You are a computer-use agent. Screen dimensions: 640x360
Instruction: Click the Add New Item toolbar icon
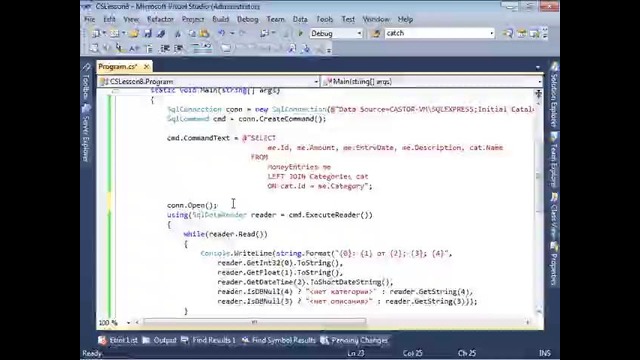tap(114, 33)
